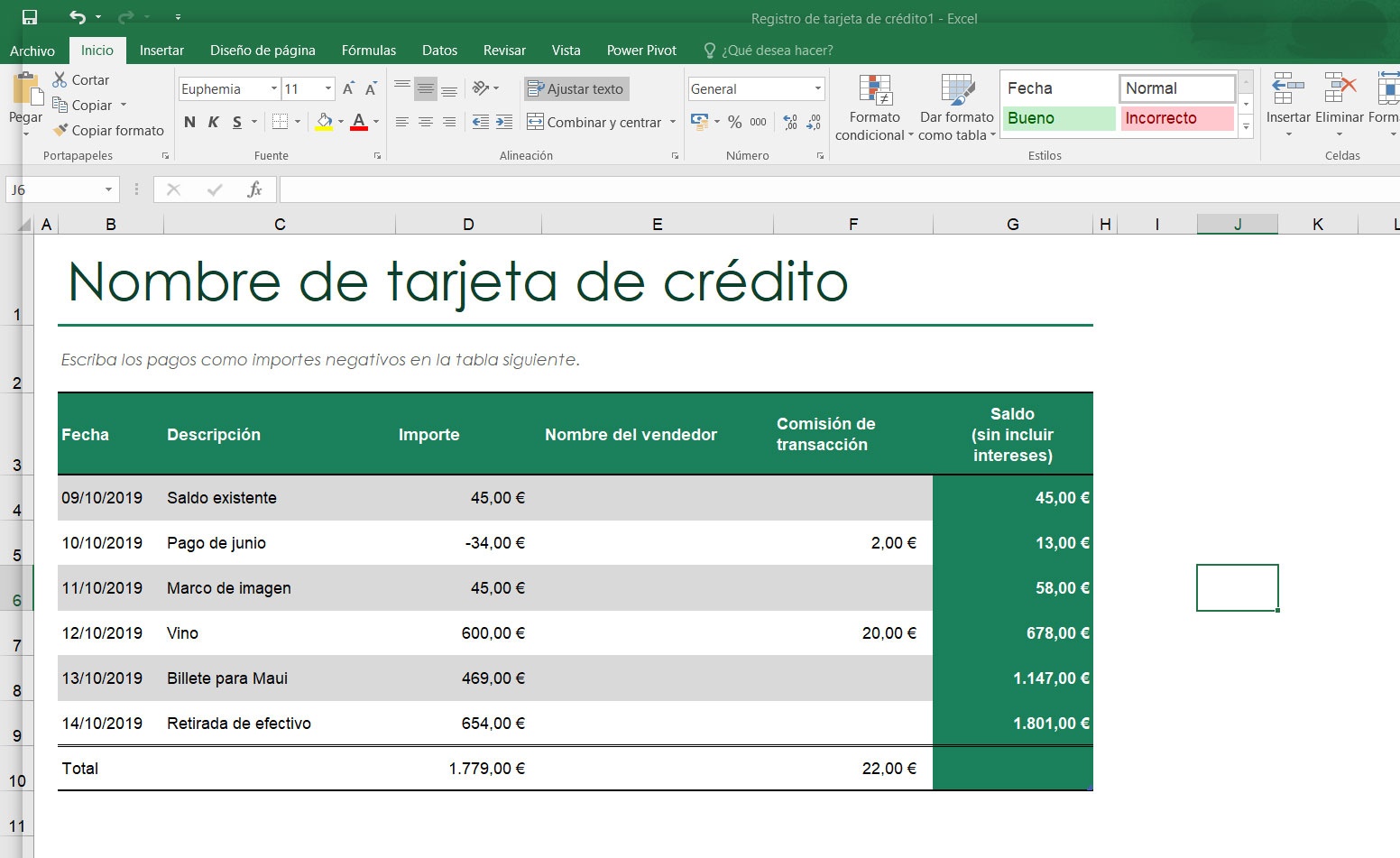Toggle bold formatting (N)
The width and height of the screenshot is (1400, 858).
point(189,122)
